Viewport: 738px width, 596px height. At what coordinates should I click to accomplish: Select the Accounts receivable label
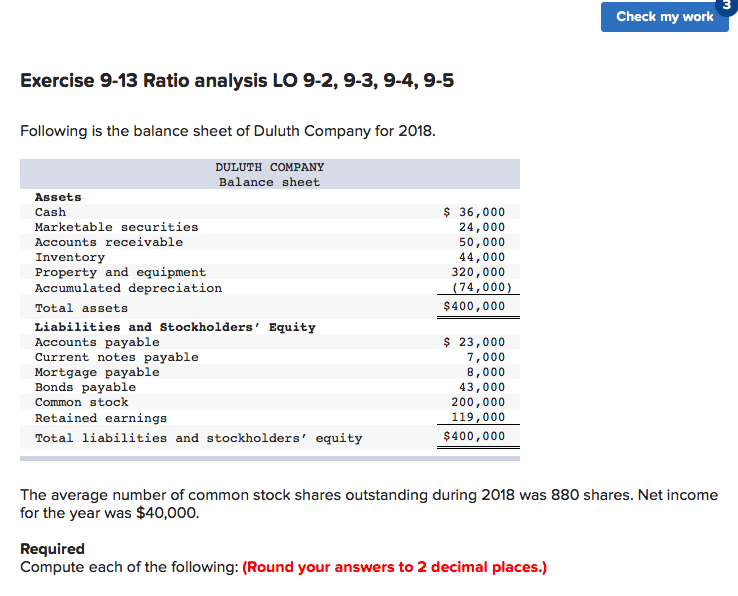(109, 242)
